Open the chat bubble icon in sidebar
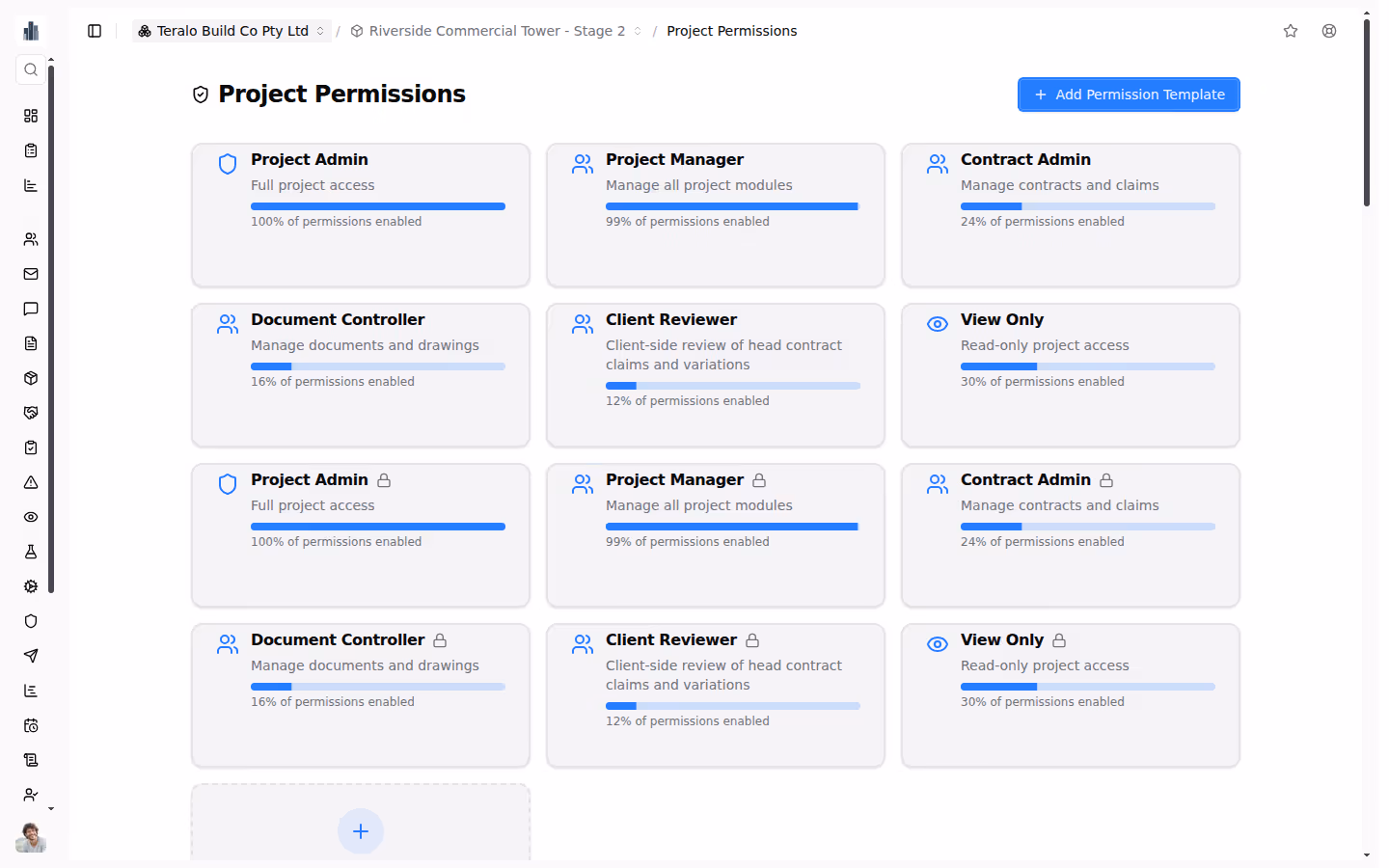The height and width of the screenshot is (868, 1389). click(31, 309)
